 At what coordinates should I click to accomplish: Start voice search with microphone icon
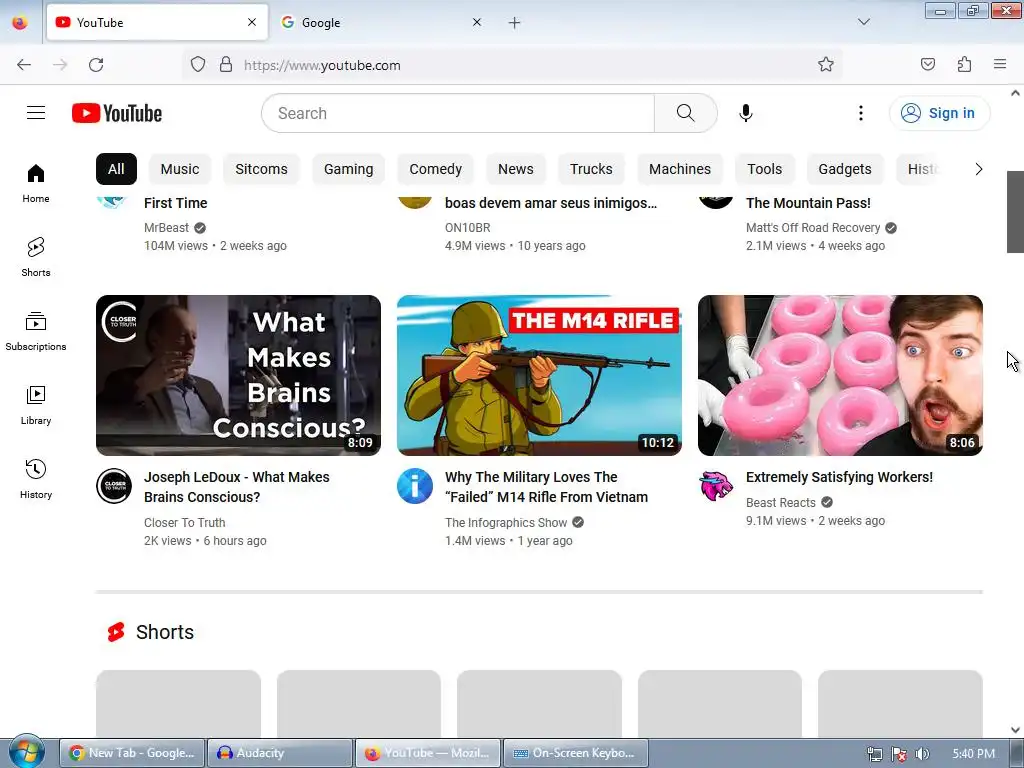(746, 113)
